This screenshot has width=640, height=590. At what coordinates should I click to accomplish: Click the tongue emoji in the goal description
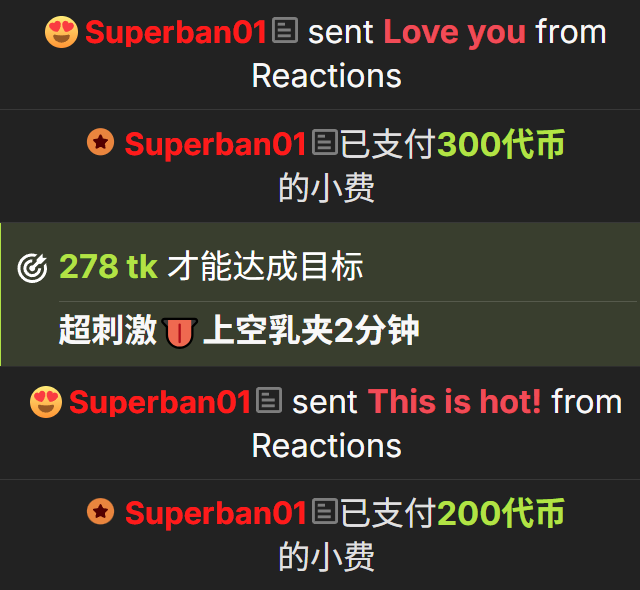[180, 333]
